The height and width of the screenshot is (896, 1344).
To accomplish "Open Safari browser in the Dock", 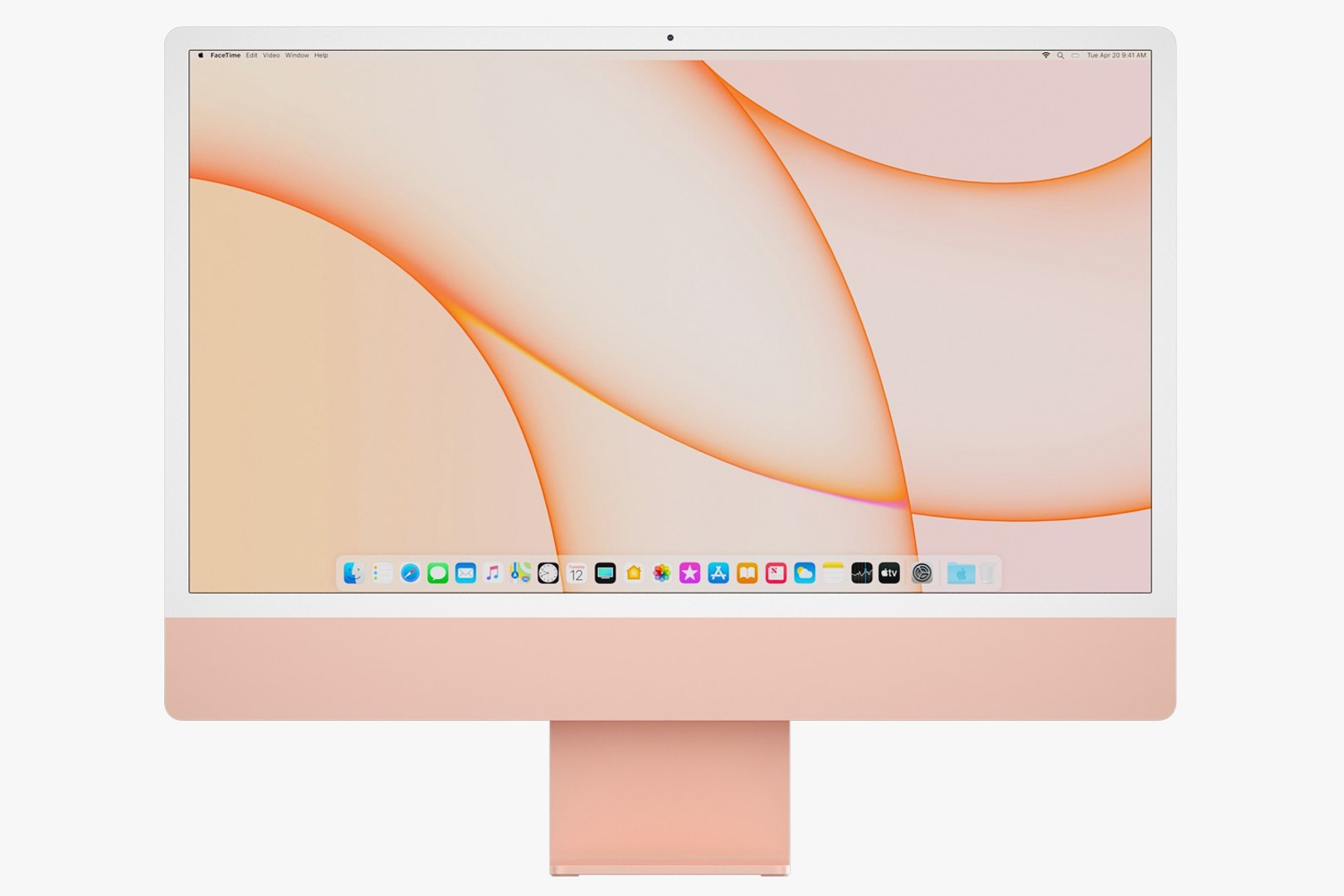I will click(410, 573).
